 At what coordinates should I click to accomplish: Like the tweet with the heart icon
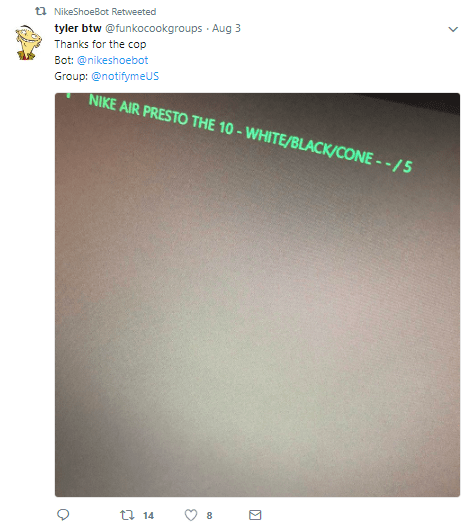click(x=191, y=515)
